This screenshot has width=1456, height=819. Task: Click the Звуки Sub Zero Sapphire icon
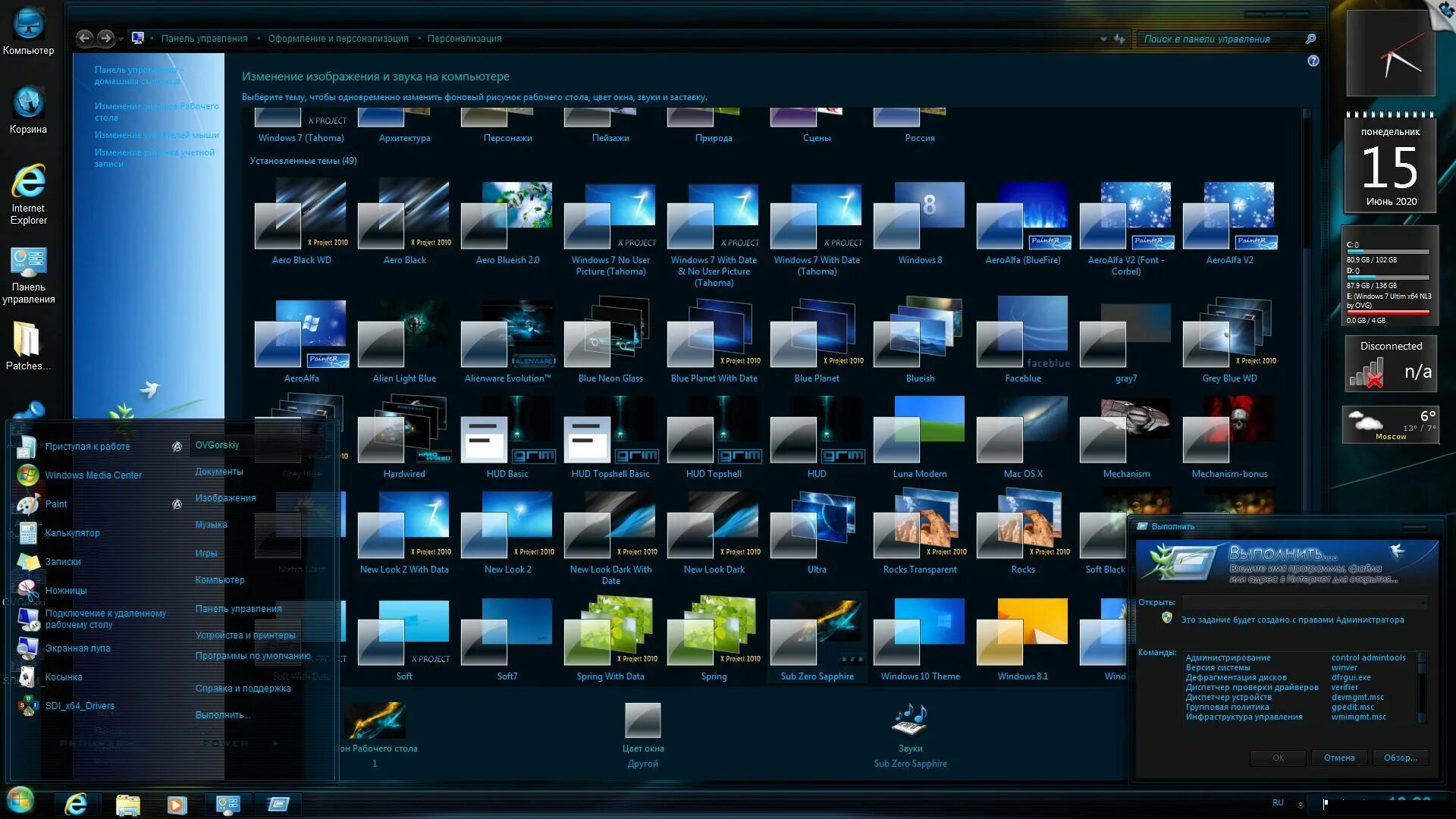pos(910,721)
